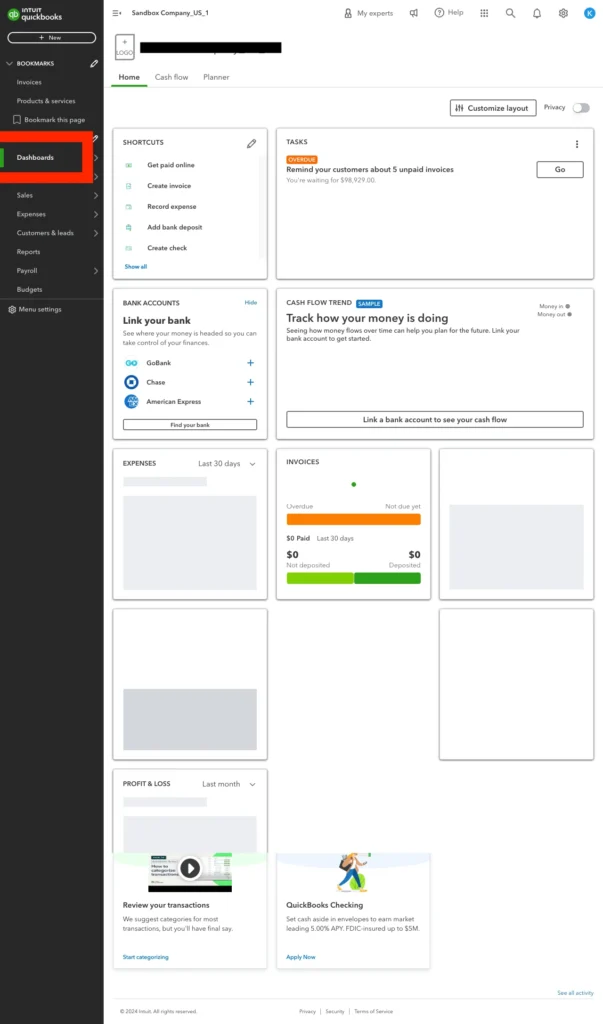This screenshot has height=1024, width=603.
Task: Click the Create invoice shortcut icon
Action: point(129,186)
